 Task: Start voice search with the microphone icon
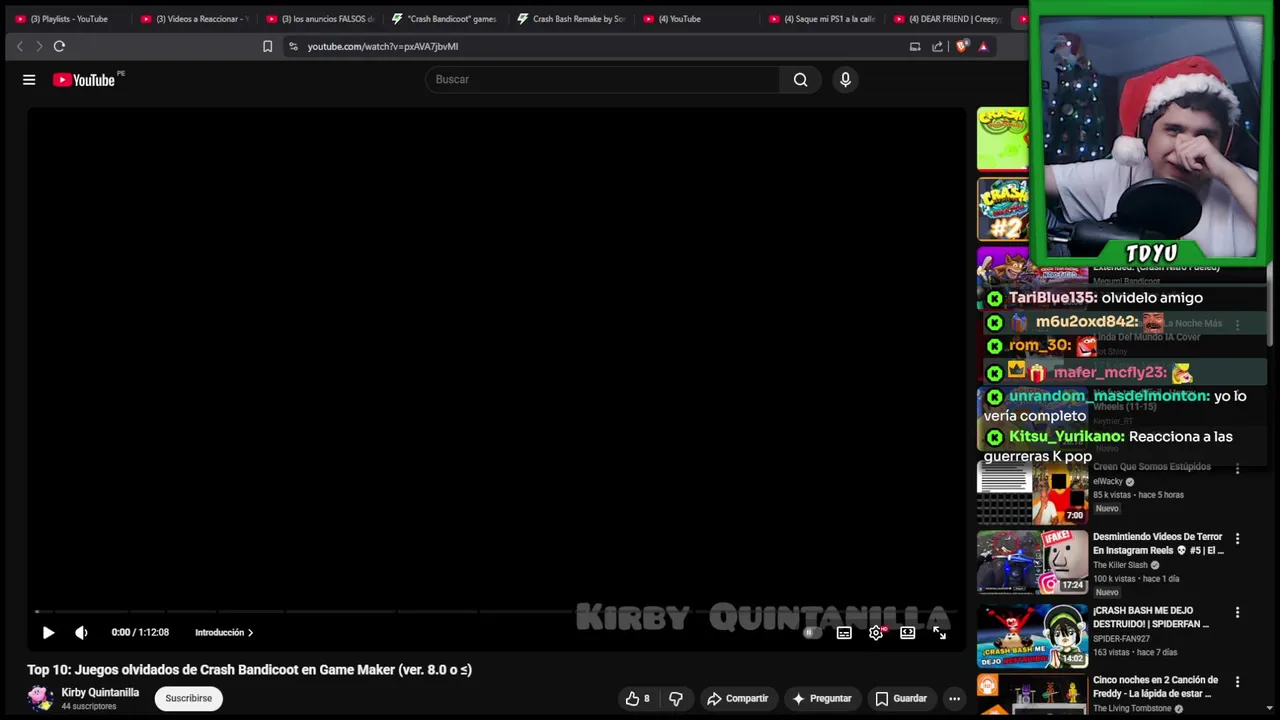tap(845, 80)
